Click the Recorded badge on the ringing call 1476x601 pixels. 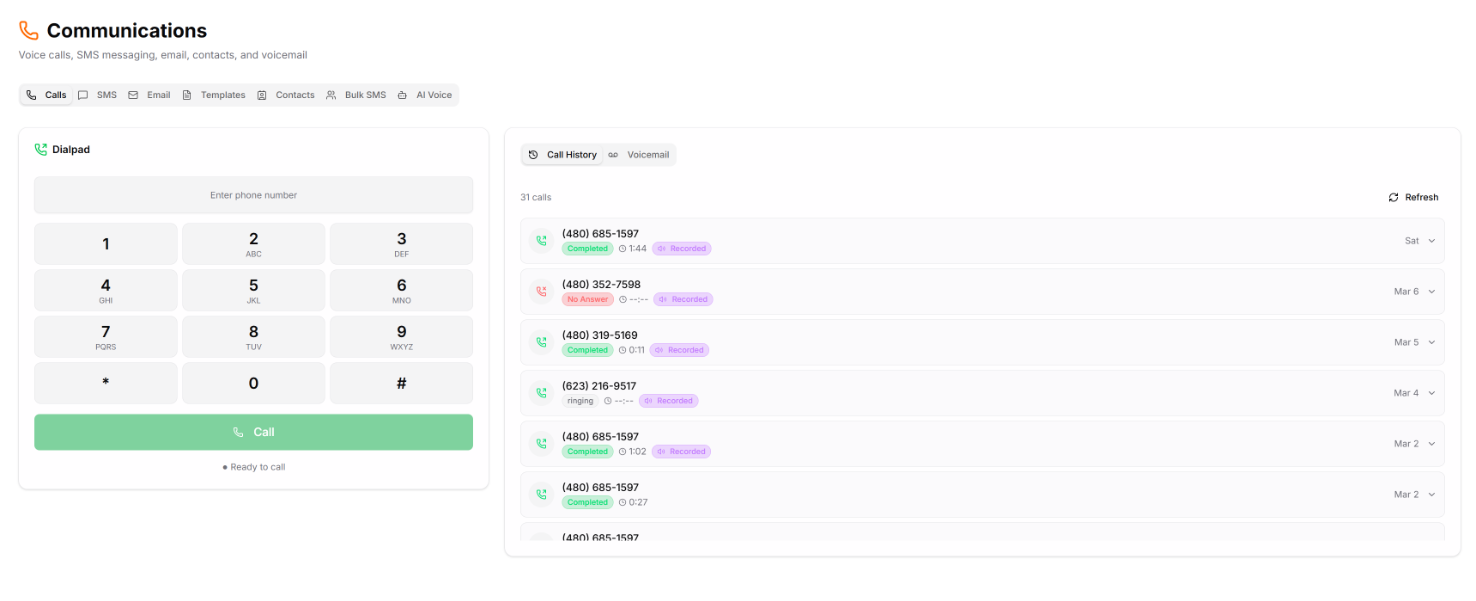(669, 401)
